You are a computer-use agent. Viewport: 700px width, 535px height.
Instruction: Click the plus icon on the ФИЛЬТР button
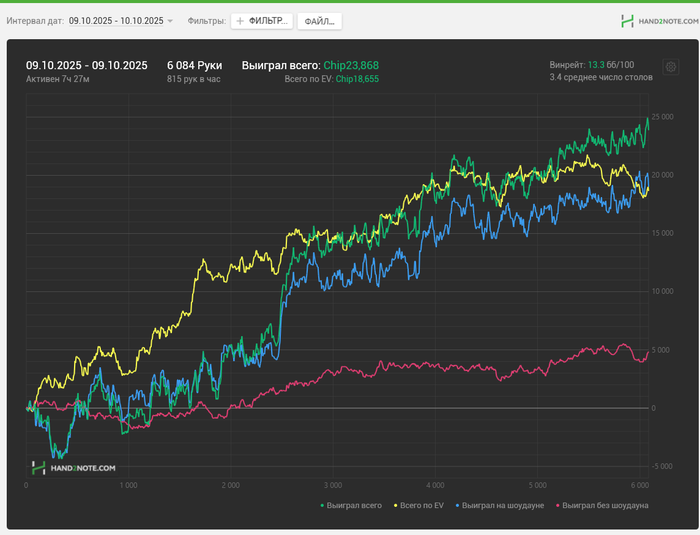tap(240, 21)
